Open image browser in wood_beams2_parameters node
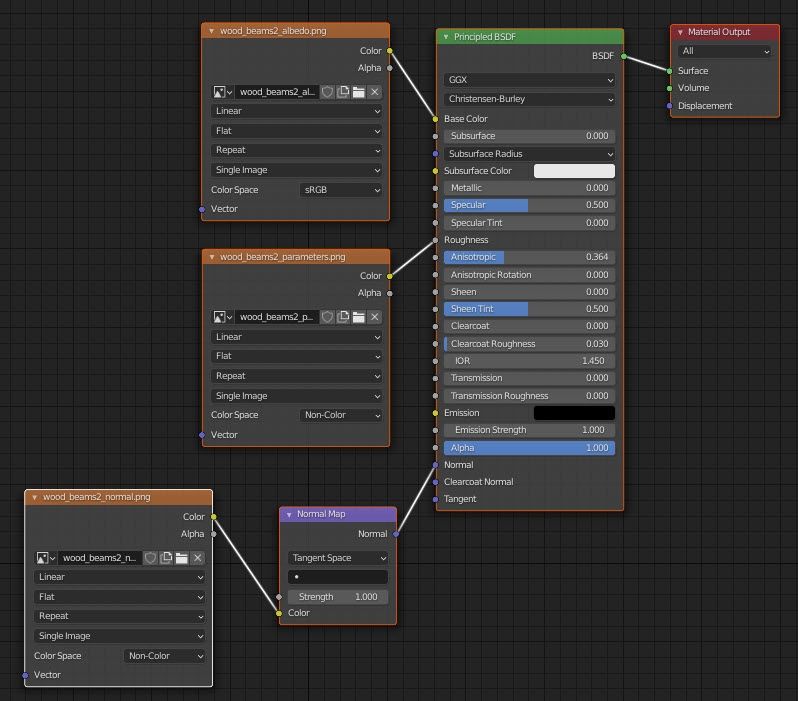Screen dimensions: 798x701 (223, 318)
